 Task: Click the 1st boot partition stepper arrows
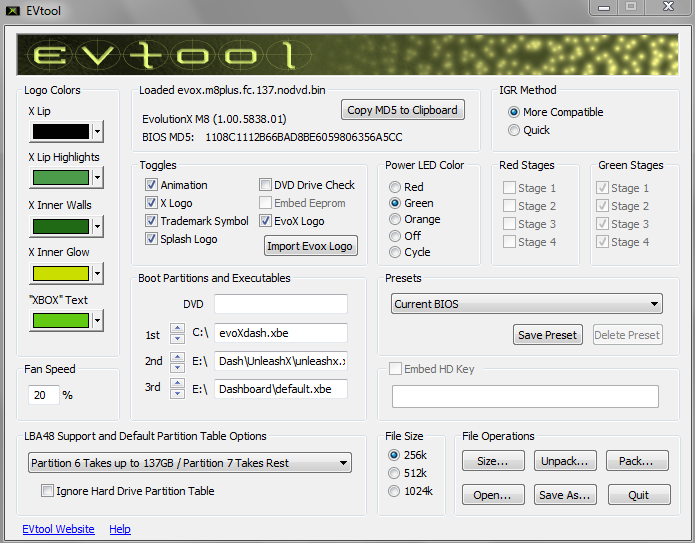[x=177, y=333]
